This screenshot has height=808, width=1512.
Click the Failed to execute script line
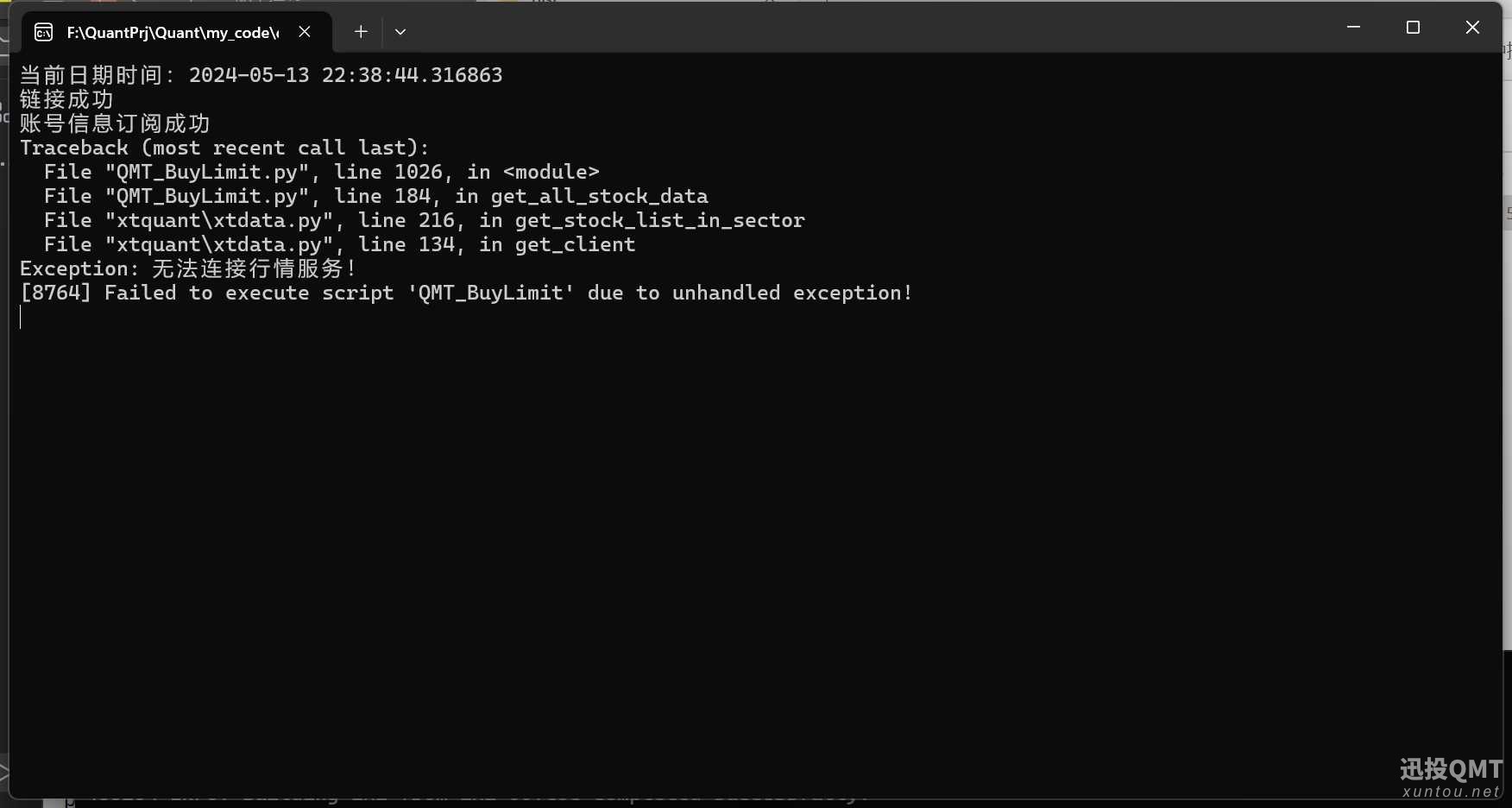466,293
